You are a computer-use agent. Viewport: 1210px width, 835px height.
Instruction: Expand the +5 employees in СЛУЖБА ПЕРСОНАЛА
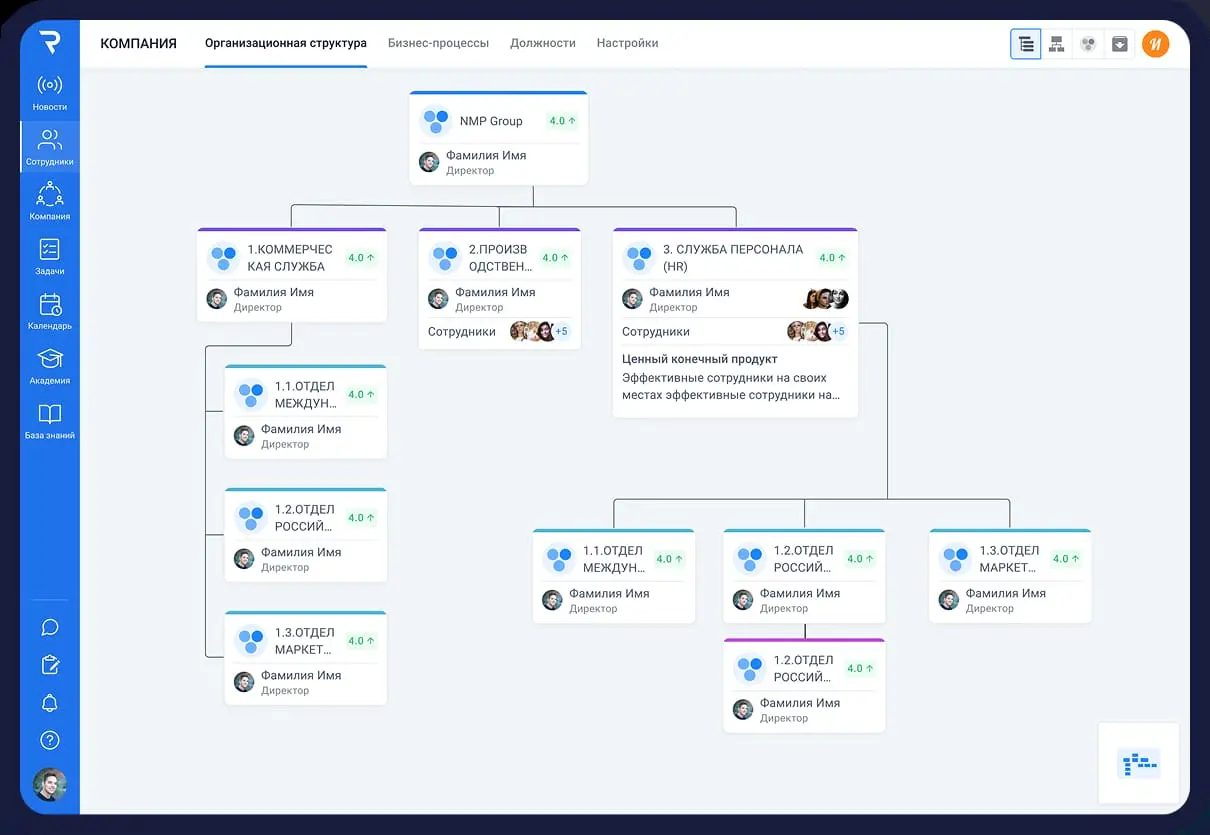pyautogui.click(x=839, y=332)
